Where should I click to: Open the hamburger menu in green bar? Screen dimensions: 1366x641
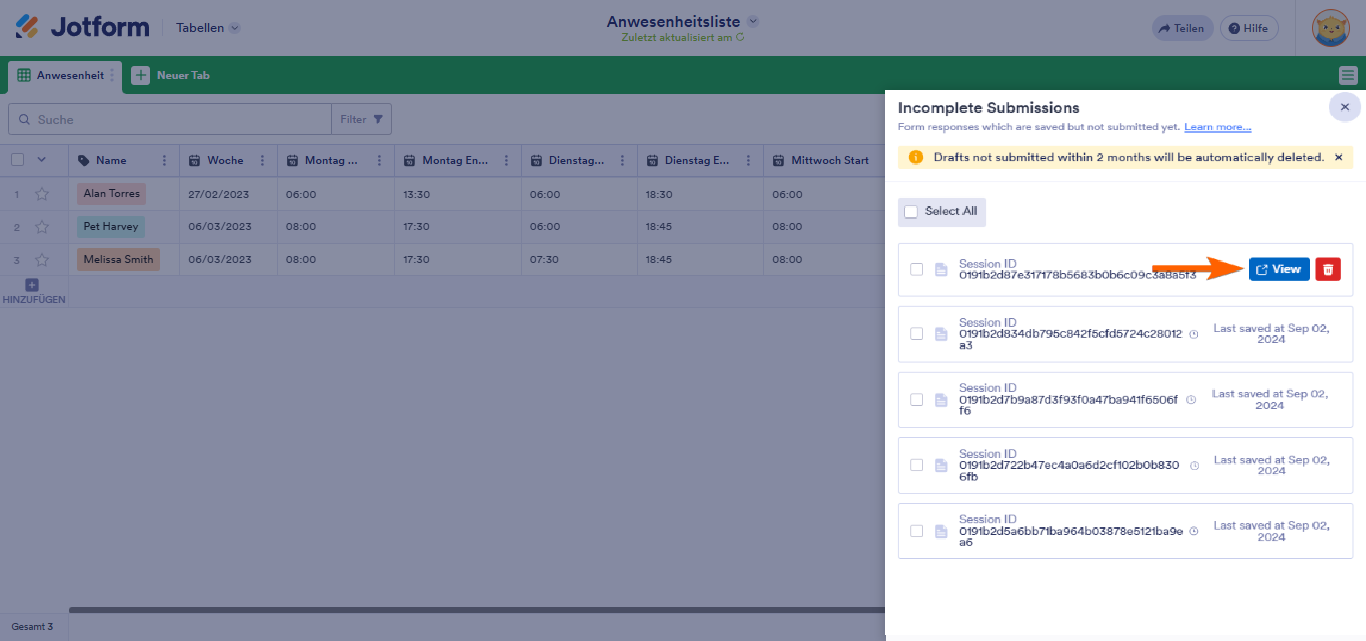pos(1348,75)
